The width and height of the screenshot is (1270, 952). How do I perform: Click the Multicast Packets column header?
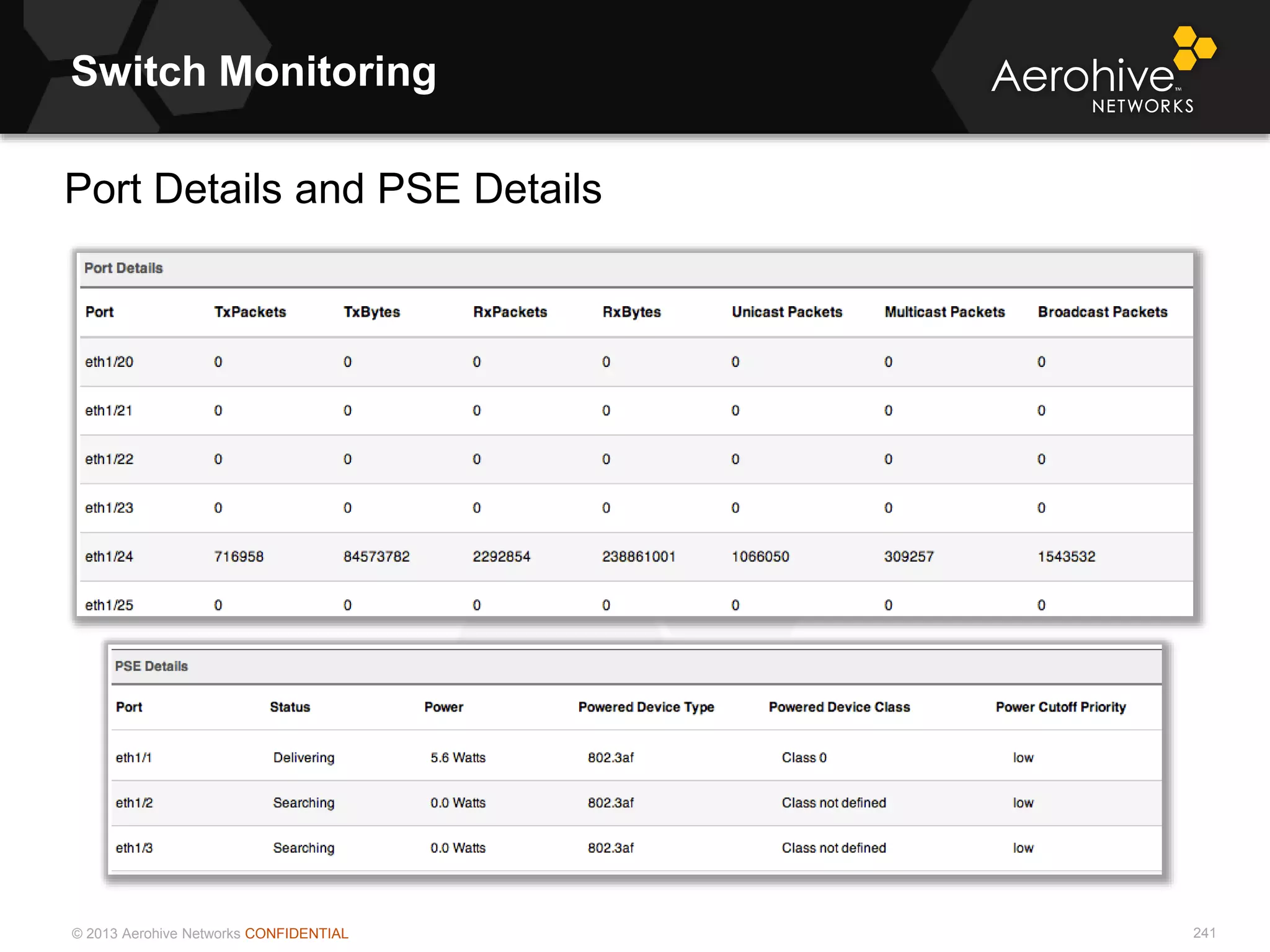coord(944,312)
